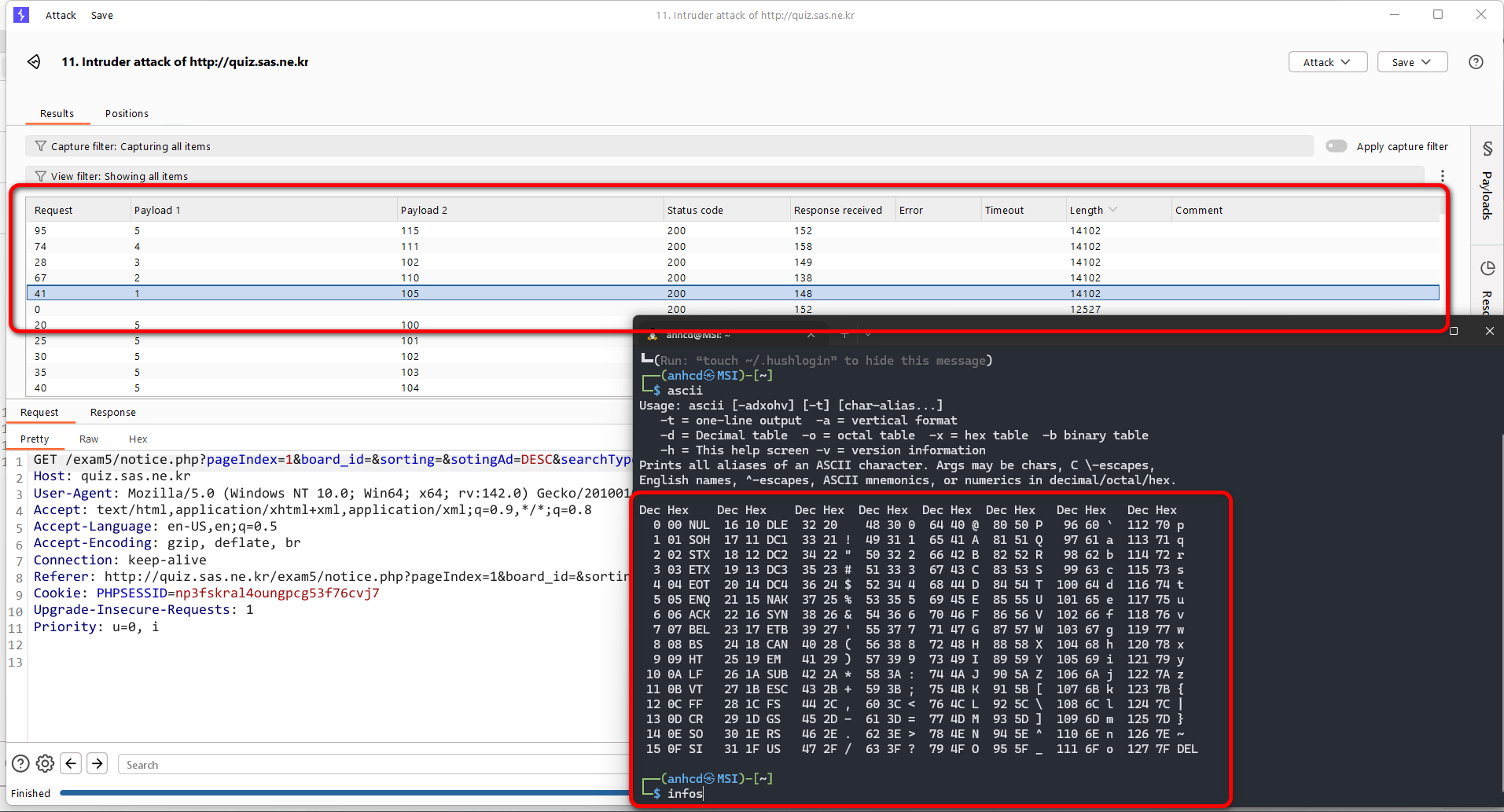Switch to the Response tab
Image resolution: width=1504 pixels, height=812 pixels.
(x=112, y=412)
